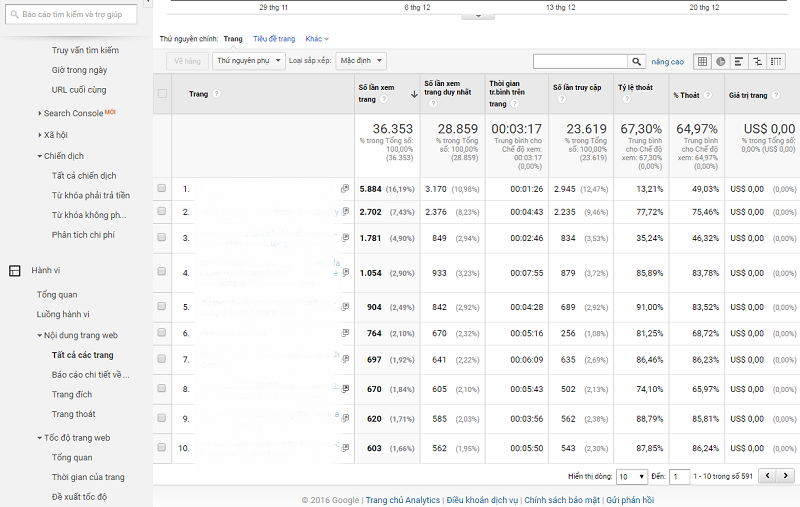Select the pivot table view icon
Screen dimensions: 800x507
pos(776,61)
